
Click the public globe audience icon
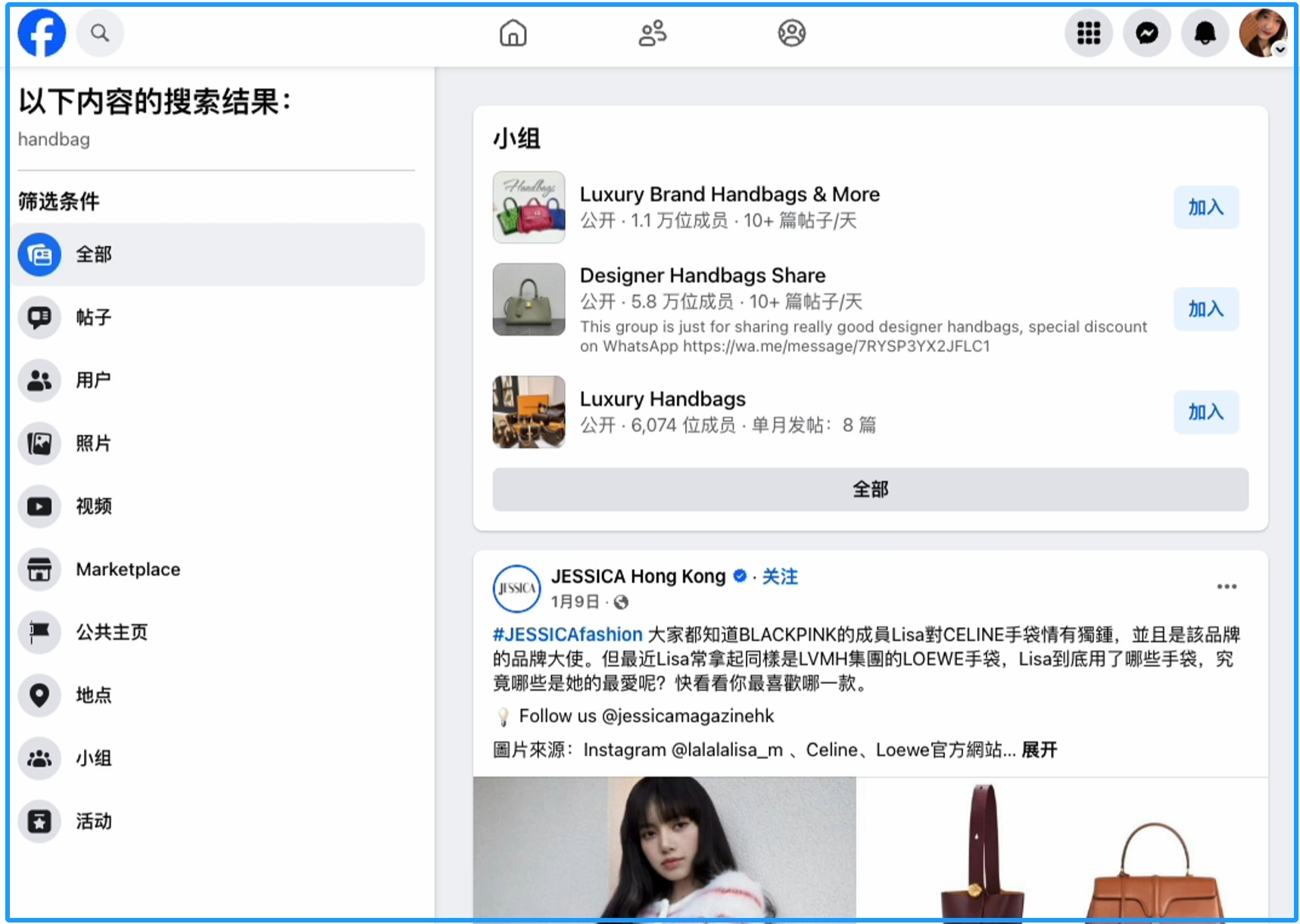(621, 602)
